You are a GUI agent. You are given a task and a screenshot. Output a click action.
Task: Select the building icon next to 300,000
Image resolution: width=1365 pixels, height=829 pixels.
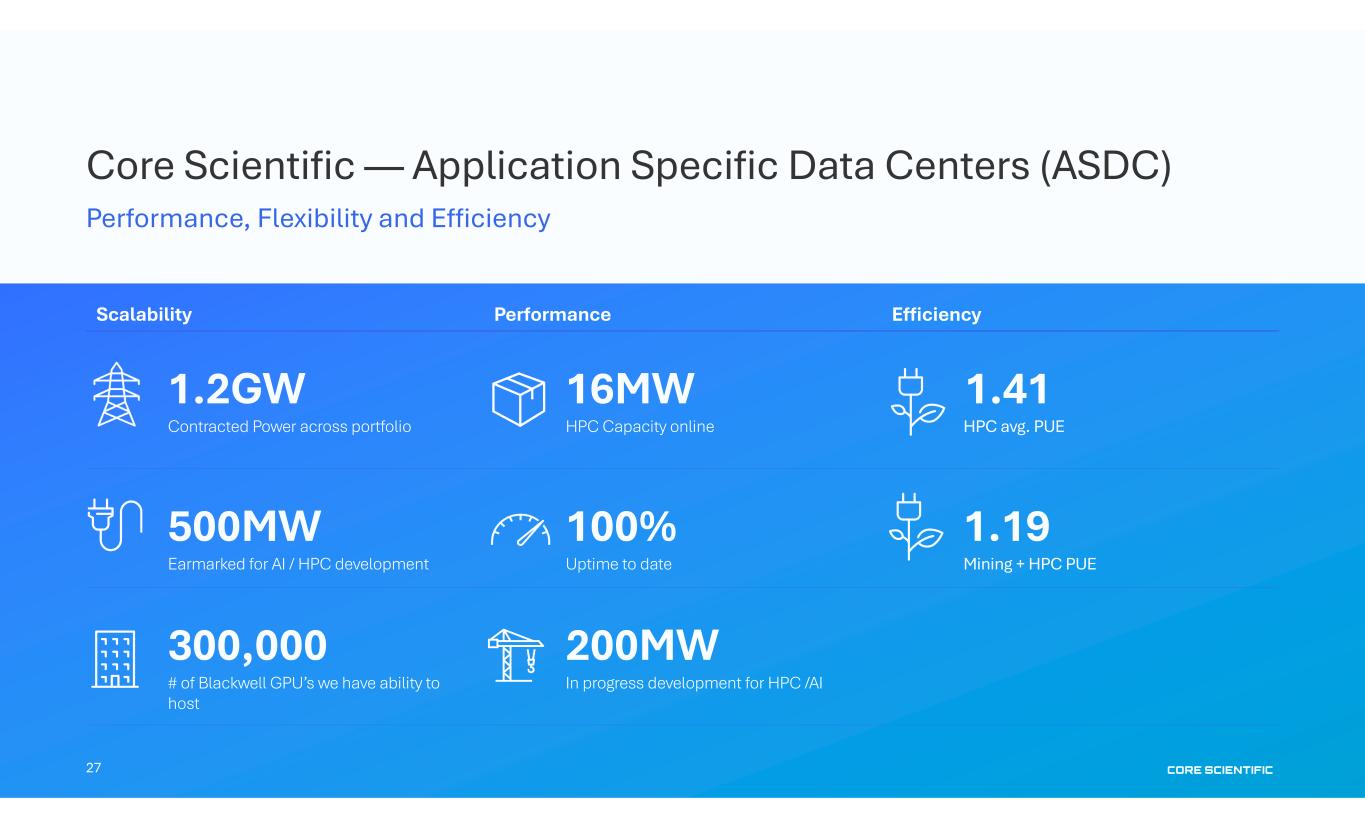[x=115, y=659]
